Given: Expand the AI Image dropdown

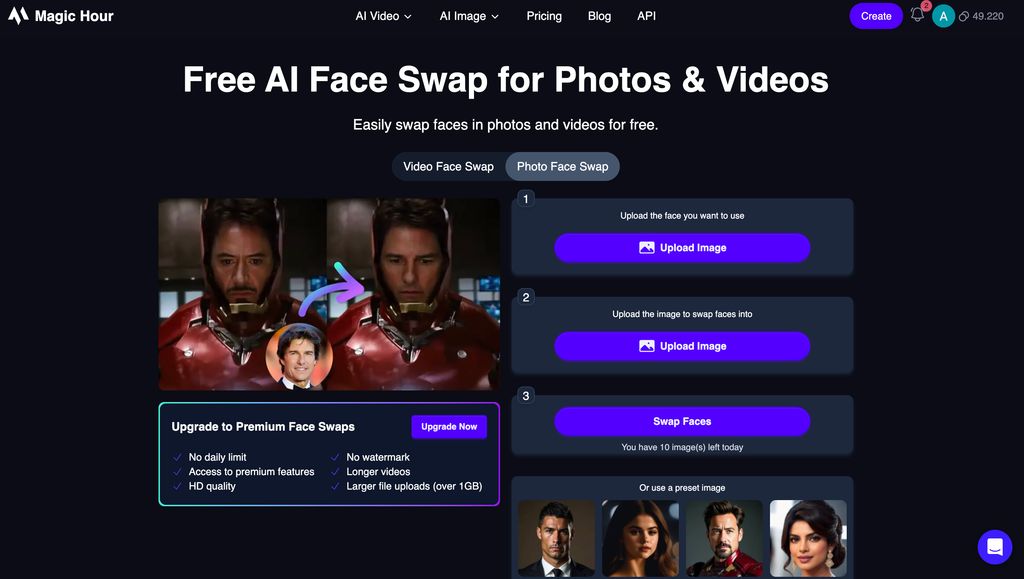Looking at the screenshot, I should (469, 16).
